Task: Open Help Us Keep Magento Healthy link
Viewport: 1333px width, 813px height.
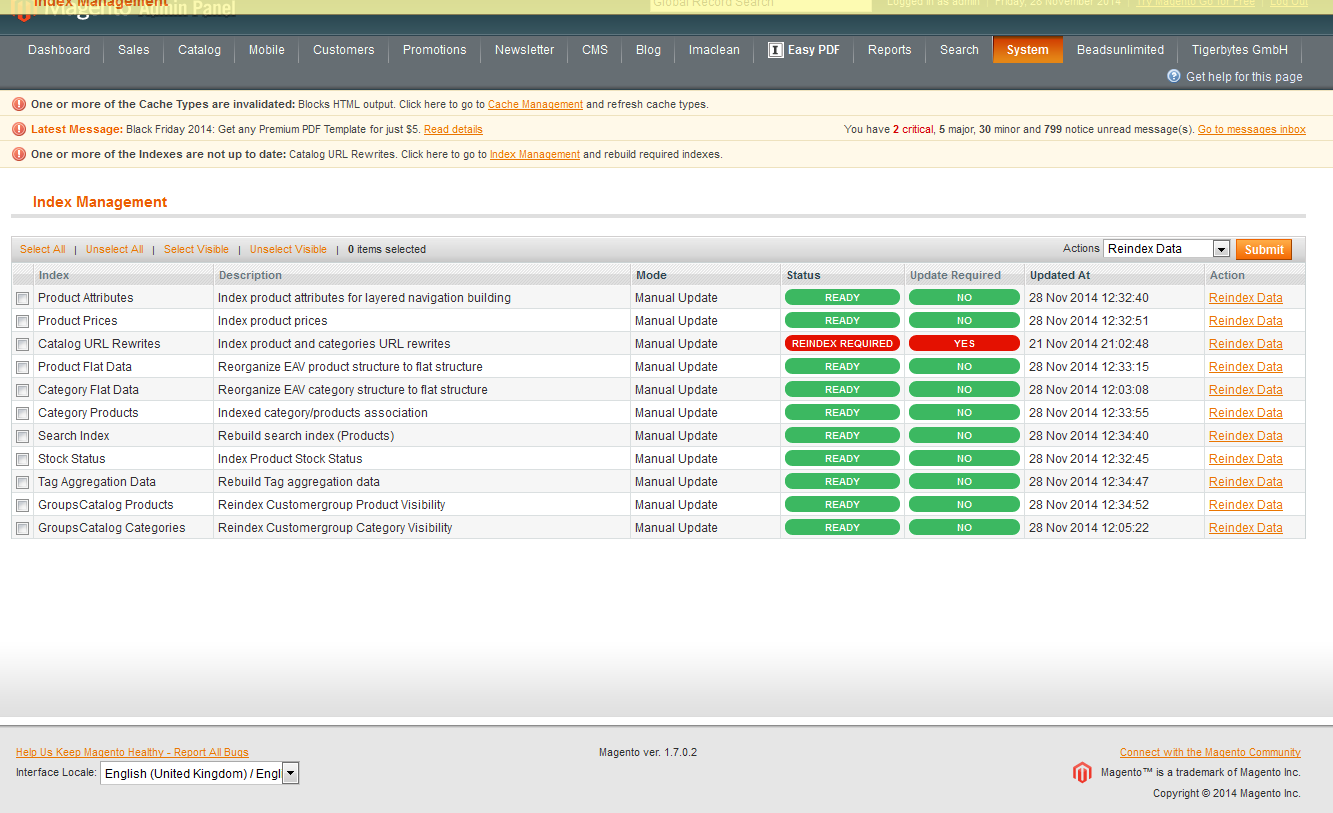Action: pos(132,753)
